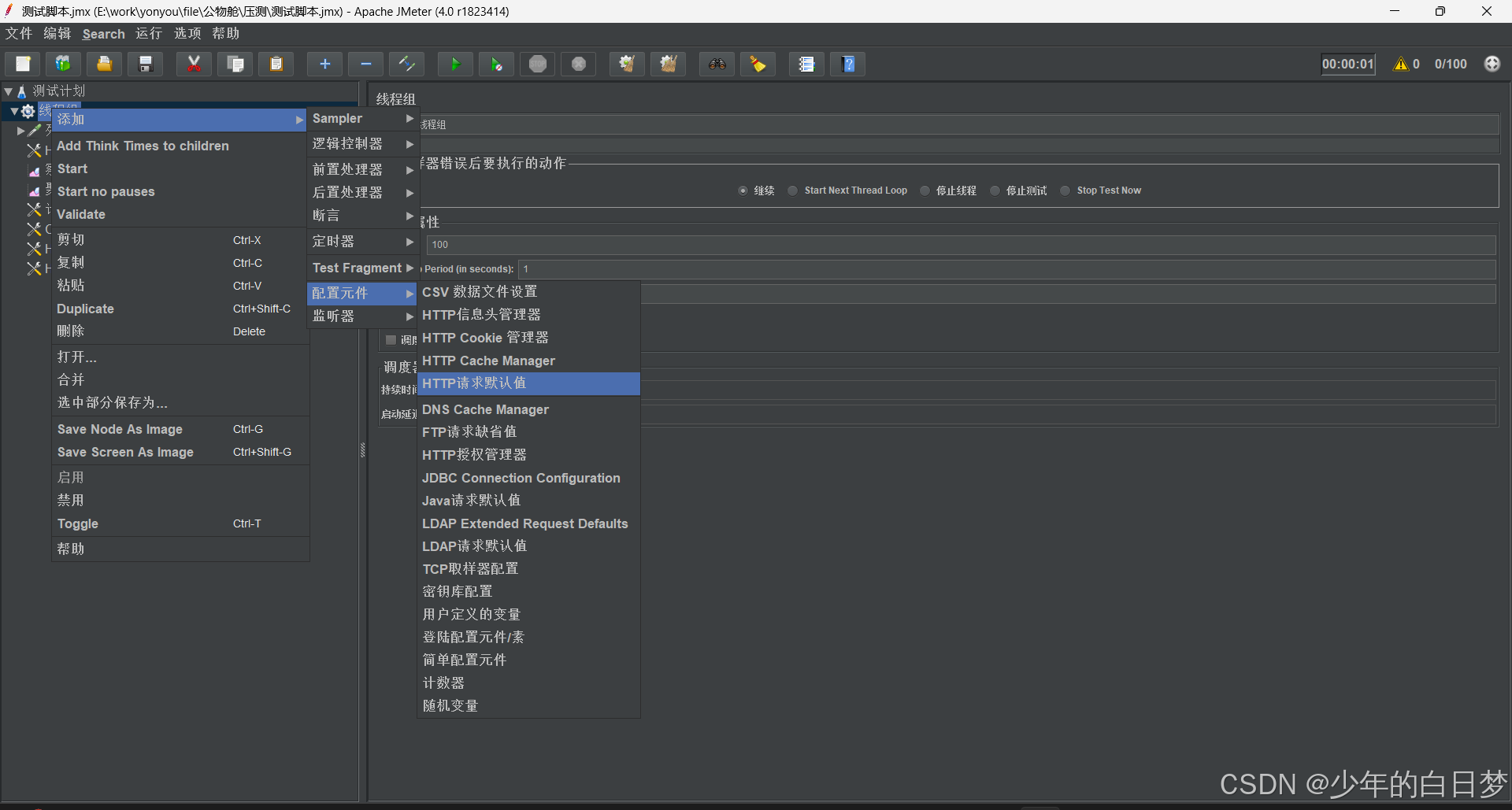Open the 帮助 menu in menu bar

pos(226,33)
